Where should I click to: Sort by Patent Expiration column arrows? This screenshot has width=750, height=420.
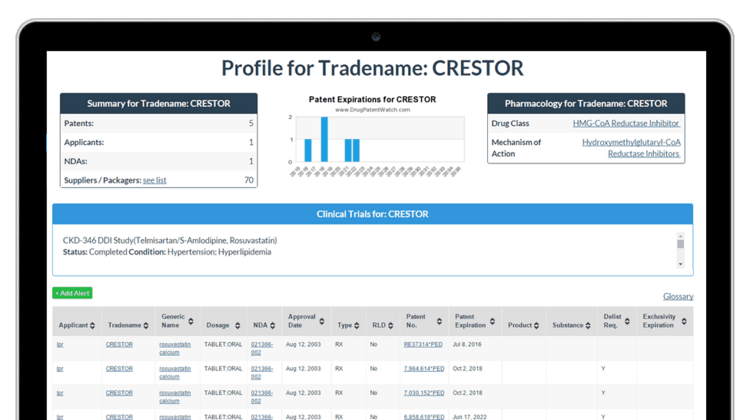[492, 321]
